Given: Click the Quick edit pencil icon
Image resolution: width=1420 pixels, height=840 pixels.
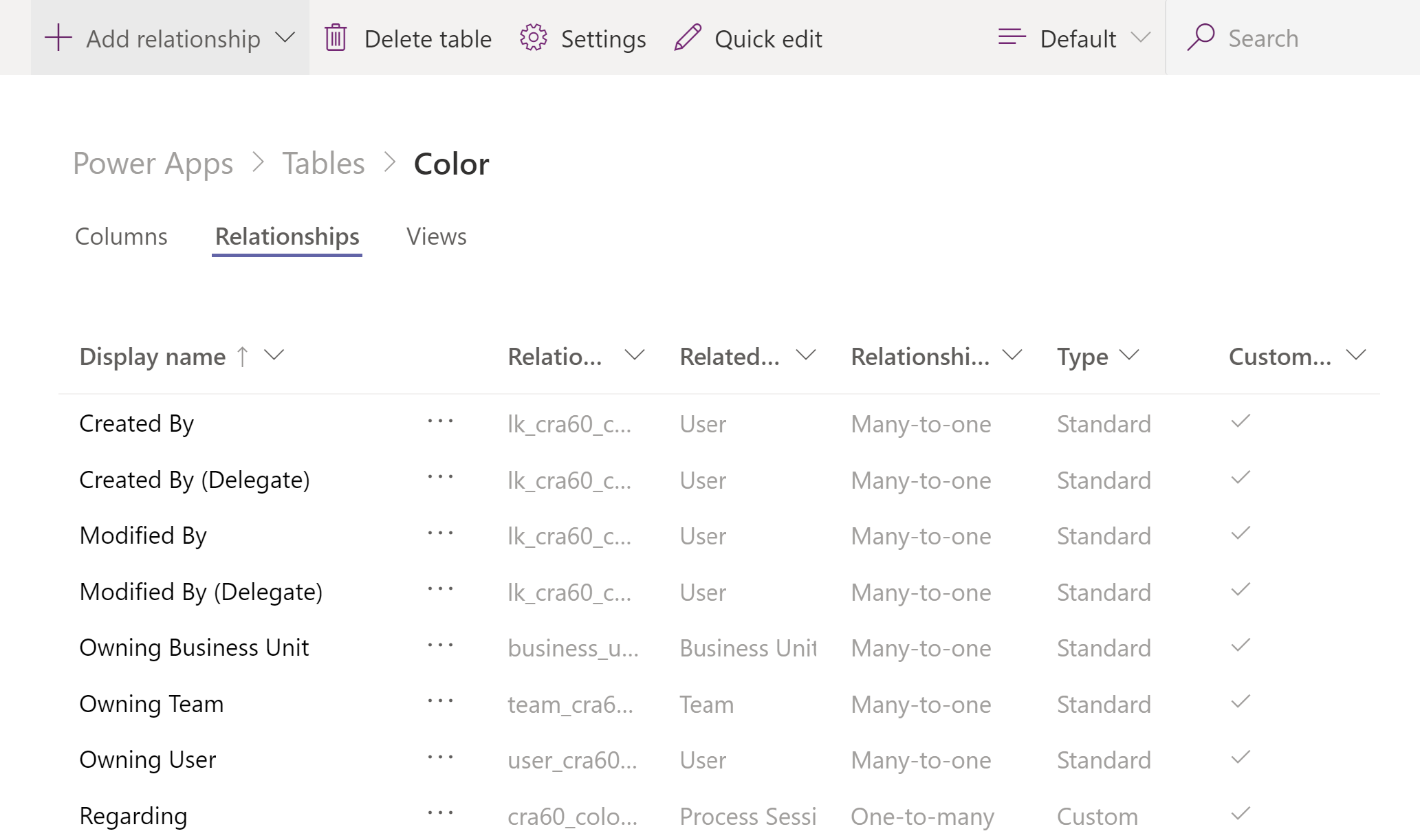Looking at the screenshot, I should (x=685, y=38).
